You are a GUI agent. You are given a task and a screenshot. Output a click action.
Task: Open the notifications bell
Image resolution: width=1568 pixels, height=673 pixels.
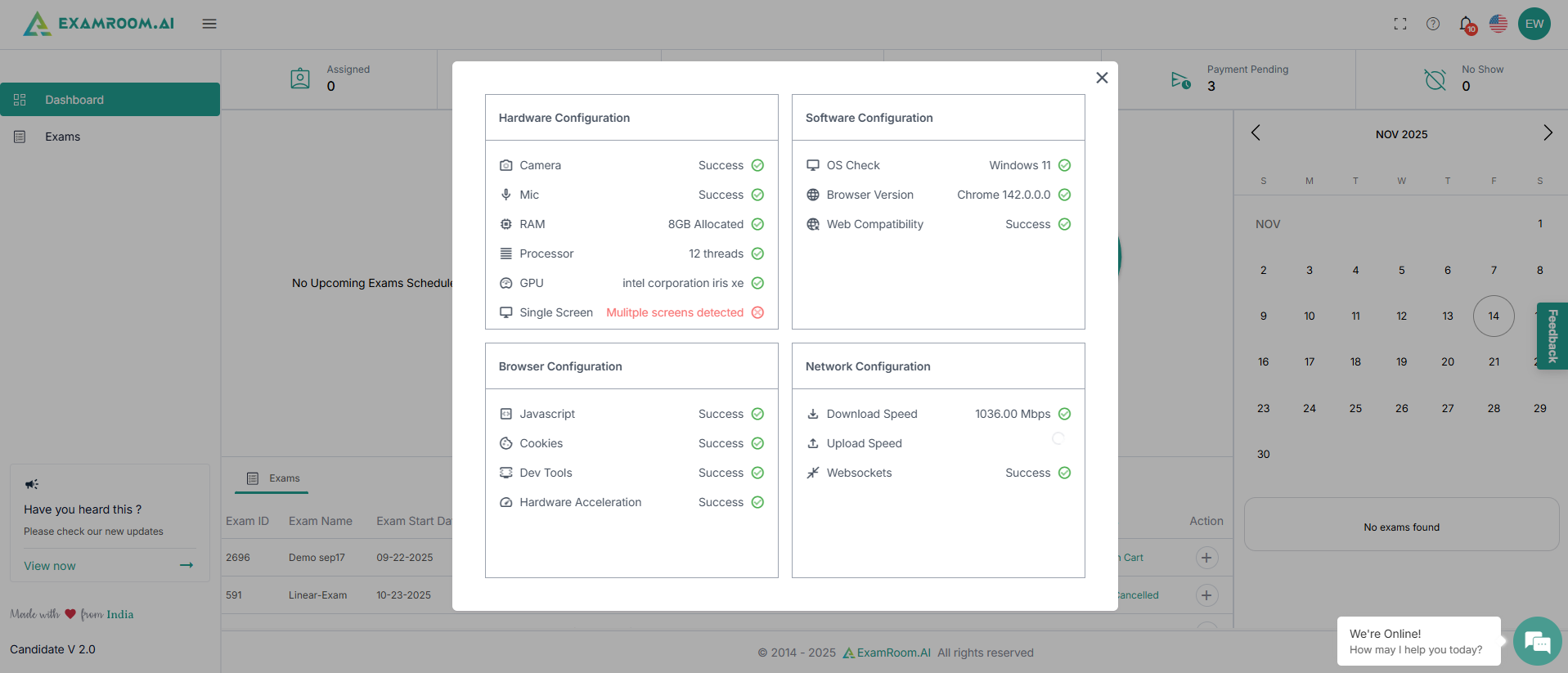[x=1466, y=24]
